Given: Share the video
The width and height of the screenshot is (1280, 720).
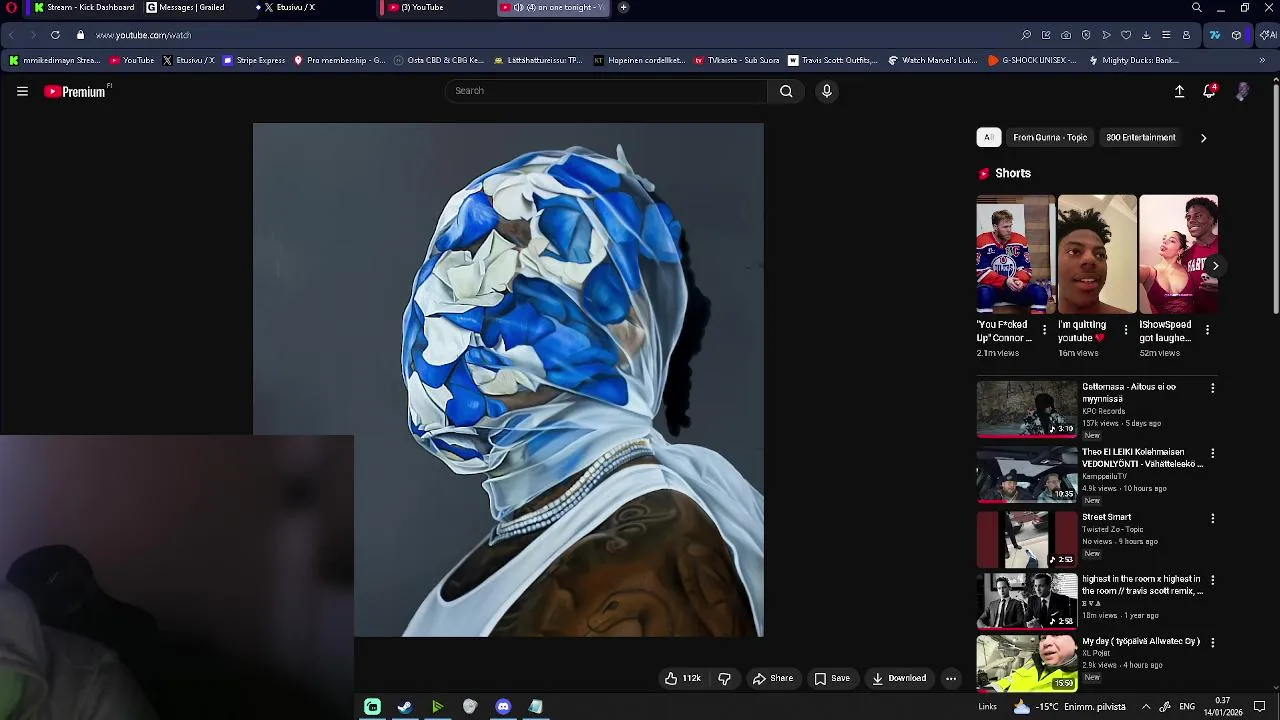Looking at the screenshot, I should pos(772,678).
